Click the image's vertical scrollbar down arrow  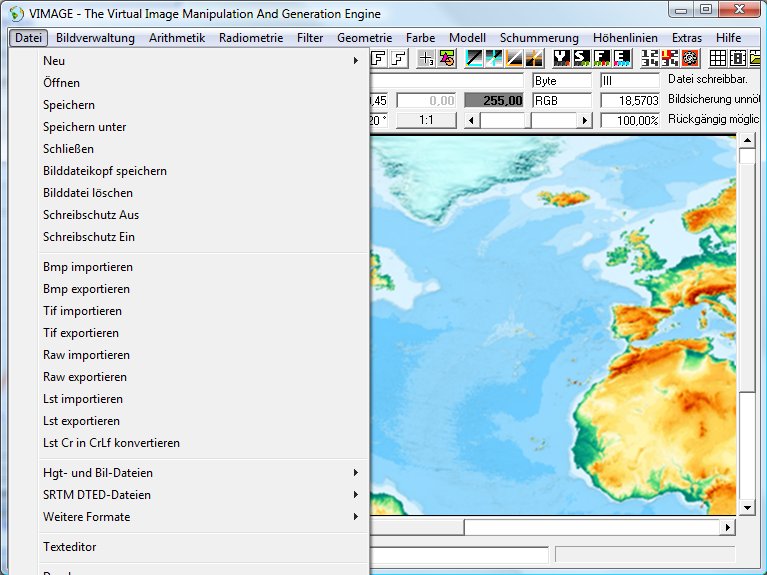pyautogui.click(x=746, y=507)
